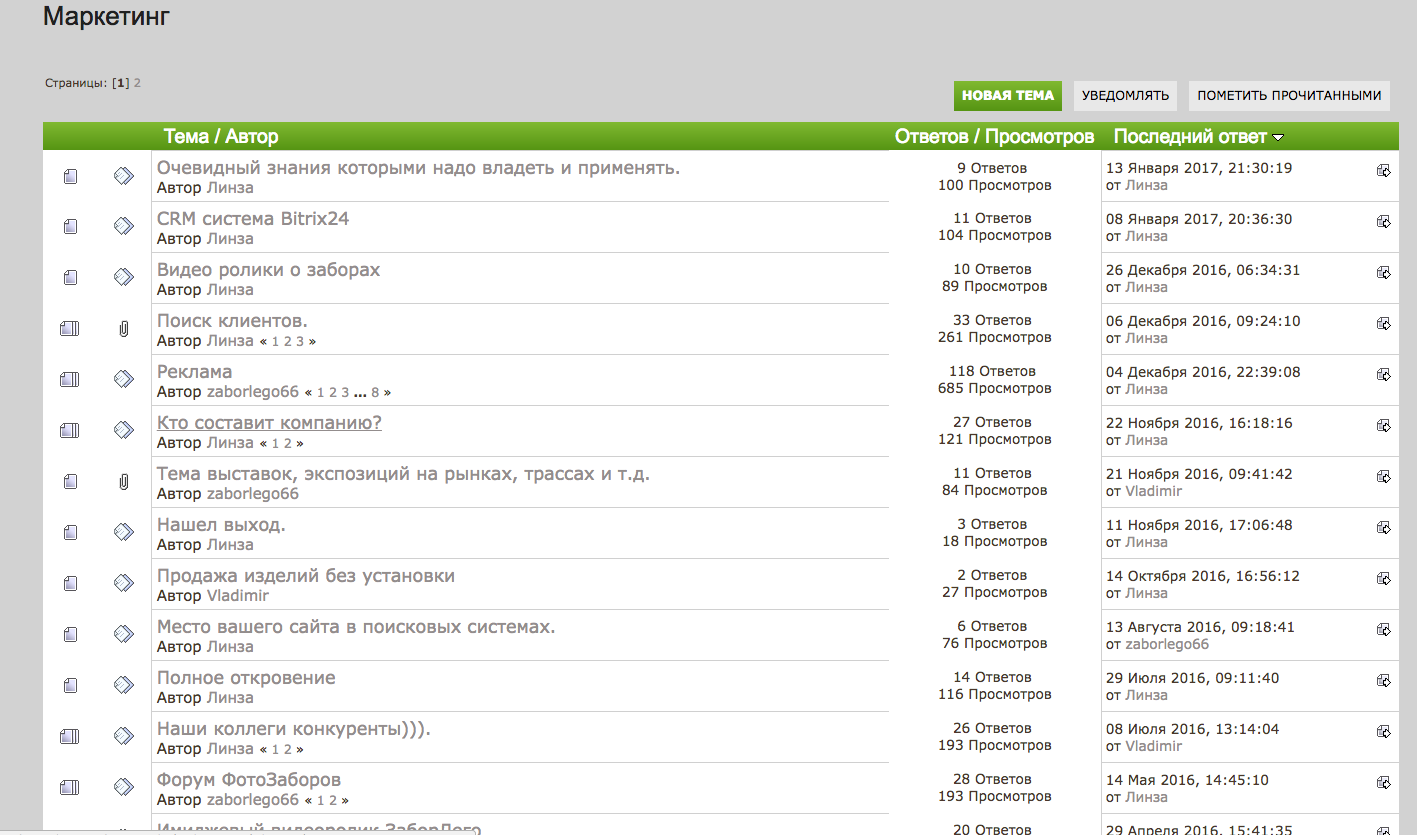Click the УВЕДОМЛЯТЬ button

[1125, 96]
